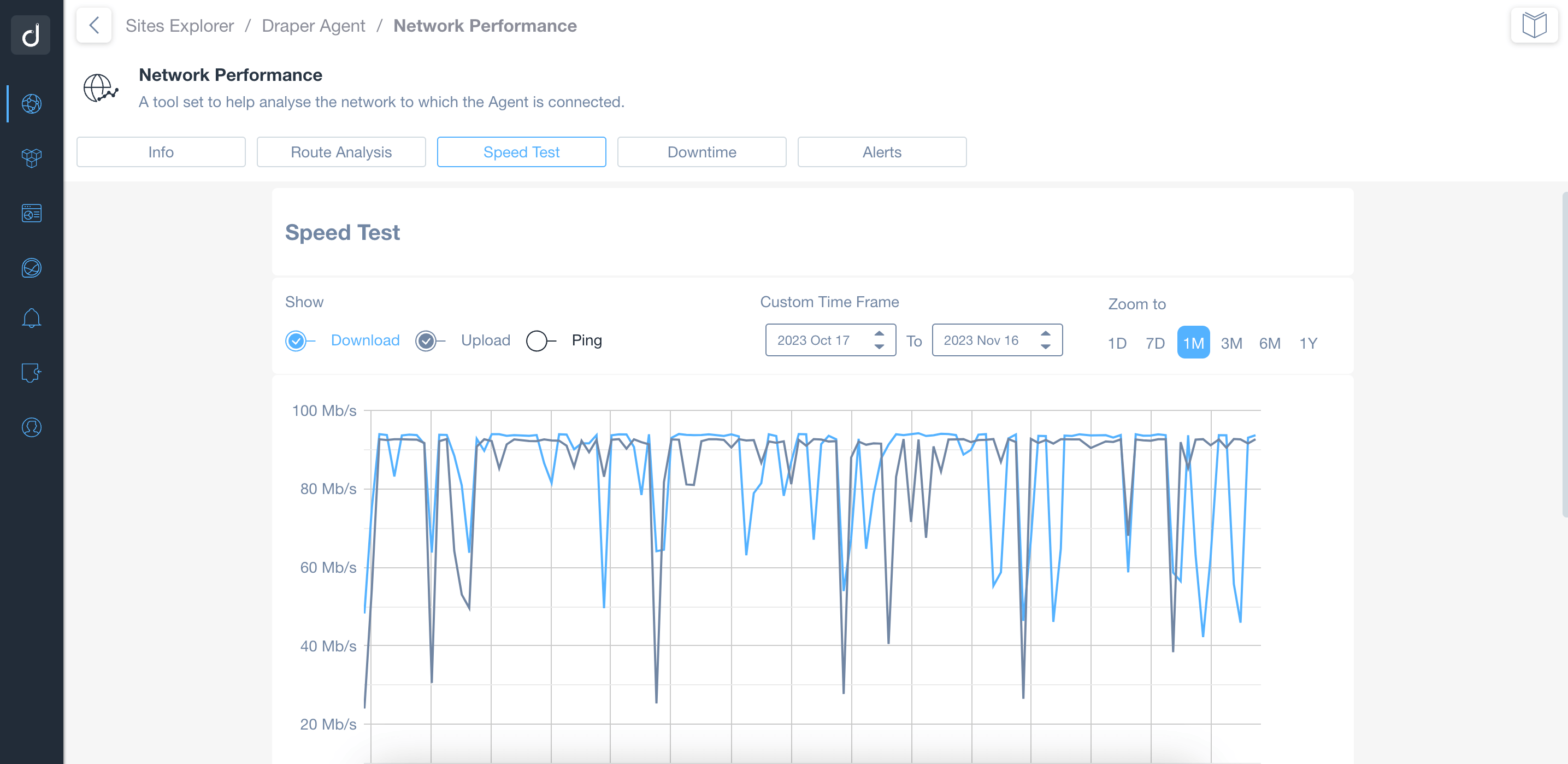Click the user profile sidebar icon

point(31,427)
